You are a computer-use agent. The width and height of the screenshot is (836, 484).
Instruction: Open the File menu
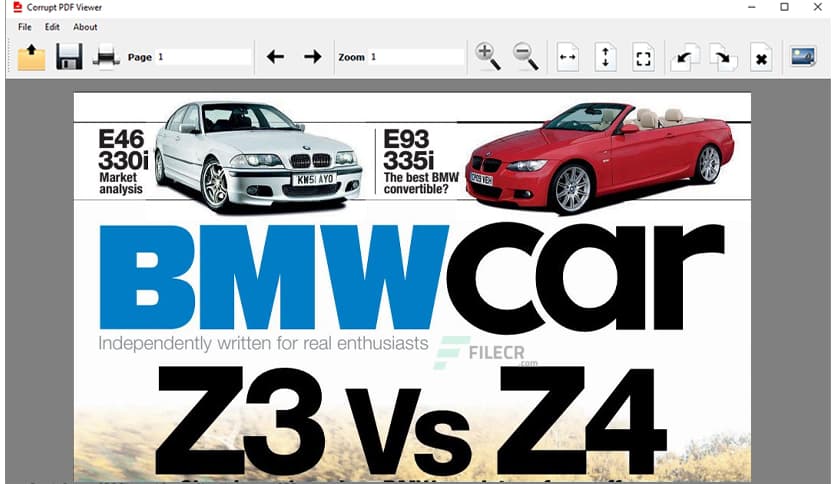click(25, 27)
